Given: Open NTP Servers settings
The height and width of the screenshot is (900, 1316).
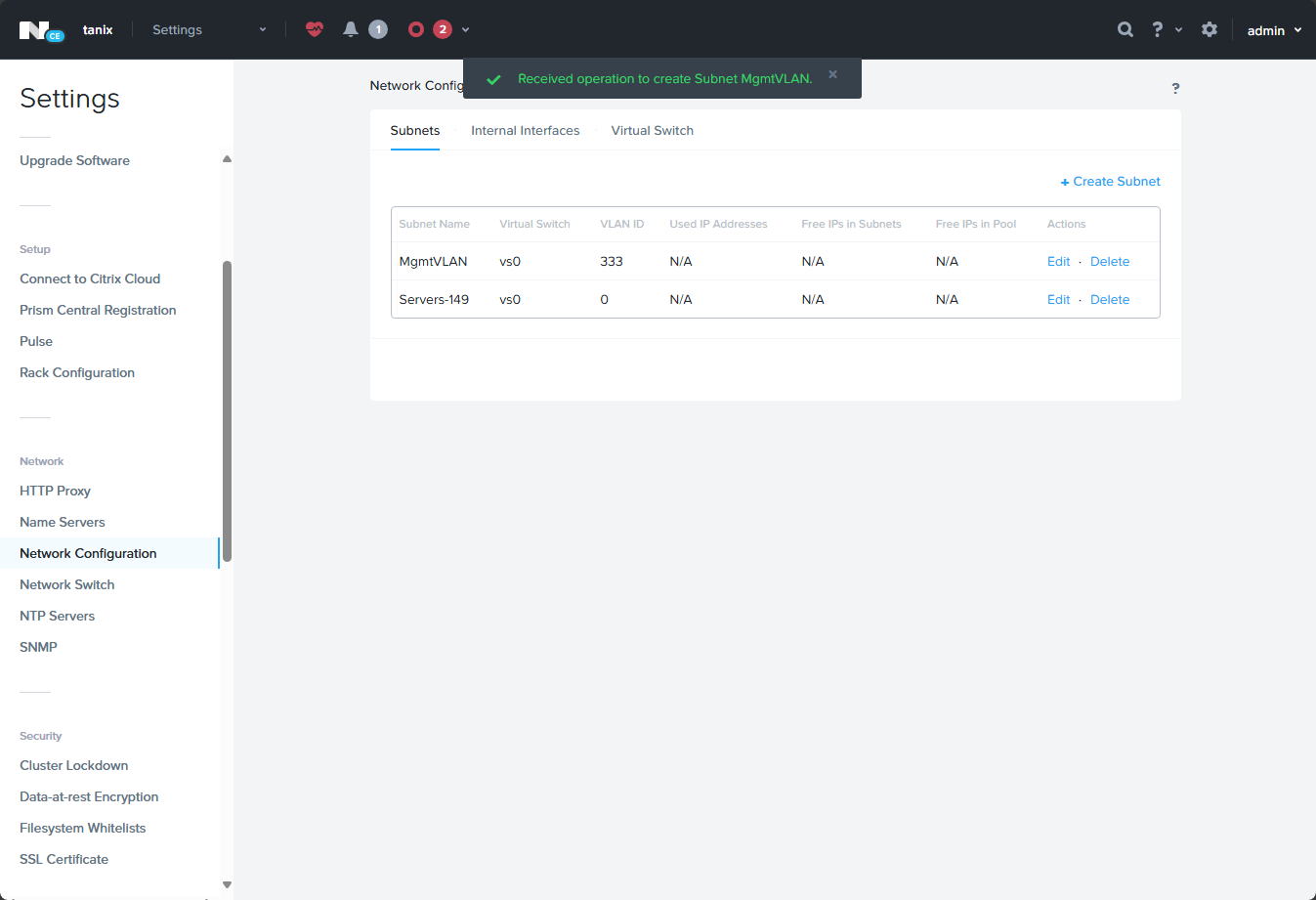Looking at the screenshot, I should coord(58,616).
